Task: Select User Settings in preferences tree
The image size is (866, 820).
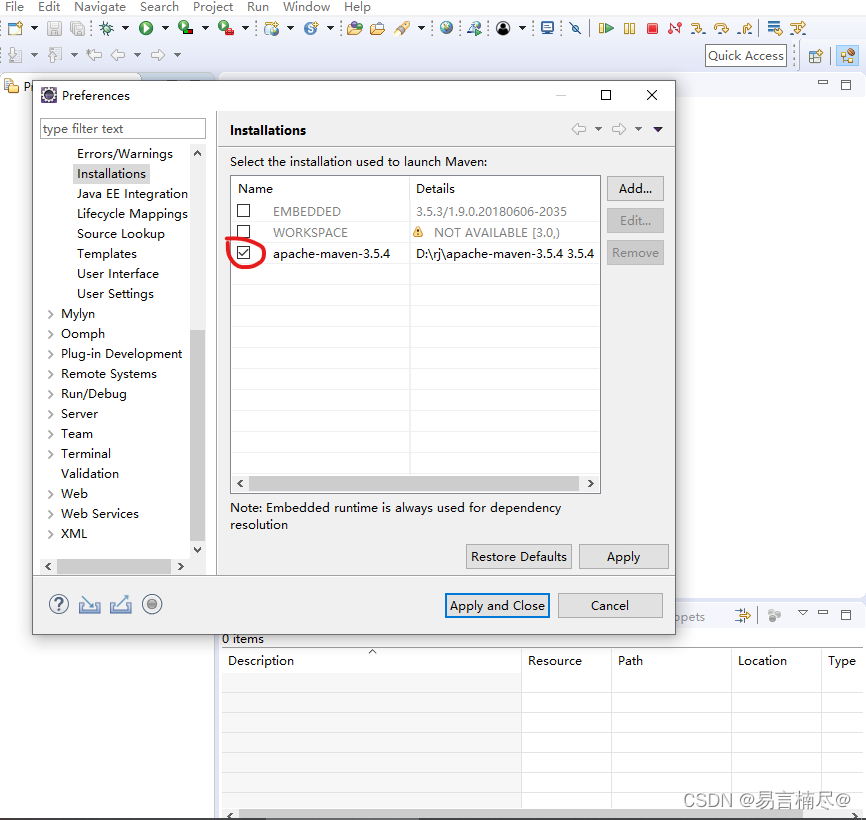Action: pyautogui.click(x=115, y=294)
